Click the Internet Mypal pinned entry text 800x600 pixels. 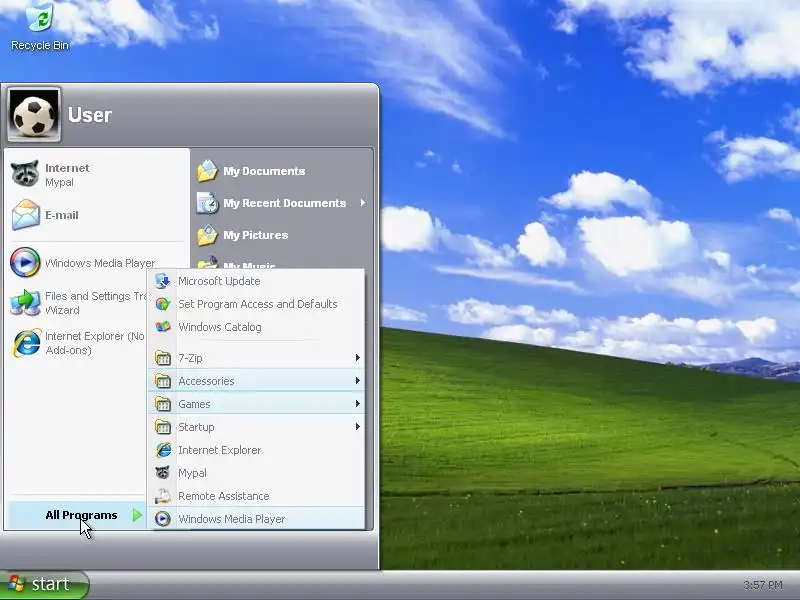[x=67, y=174]
